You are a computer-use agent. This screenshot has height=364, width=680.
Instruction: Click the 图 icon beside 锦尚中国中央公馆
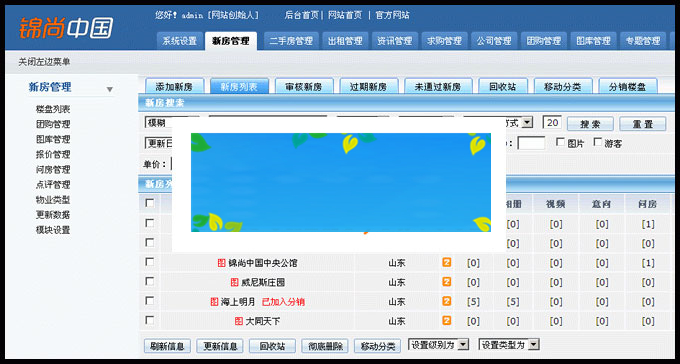[222, 263]
